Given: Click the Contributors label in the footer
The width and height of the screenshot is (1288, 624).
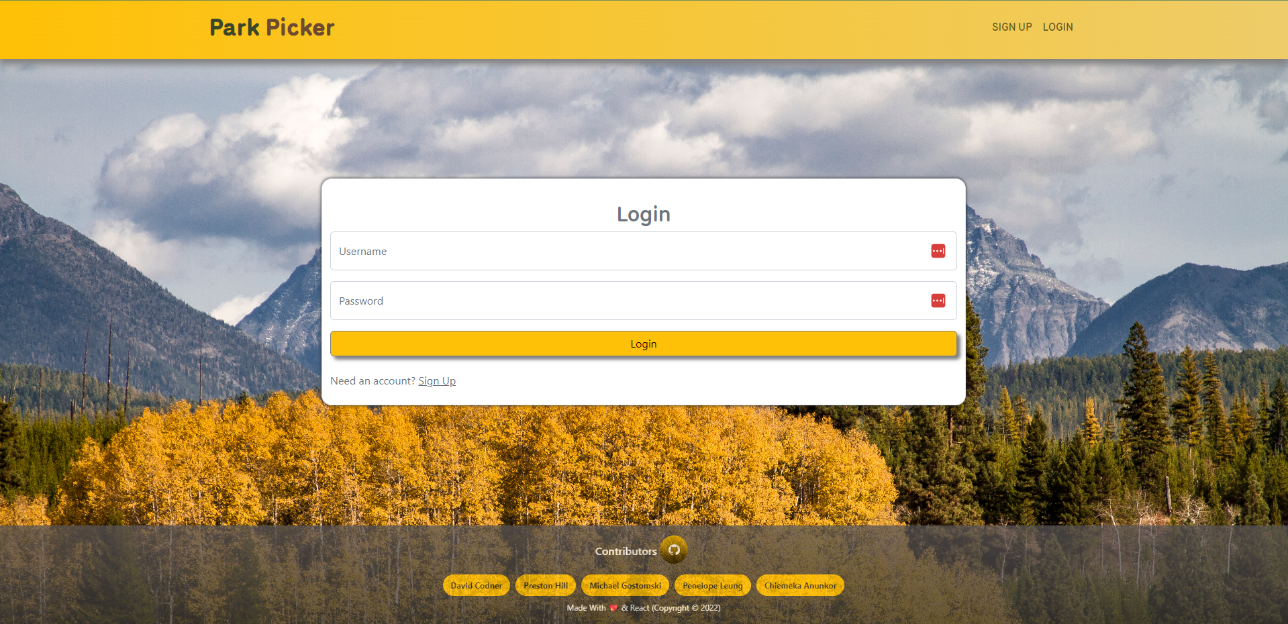Looking at the screenshot, I should point(624,550).
